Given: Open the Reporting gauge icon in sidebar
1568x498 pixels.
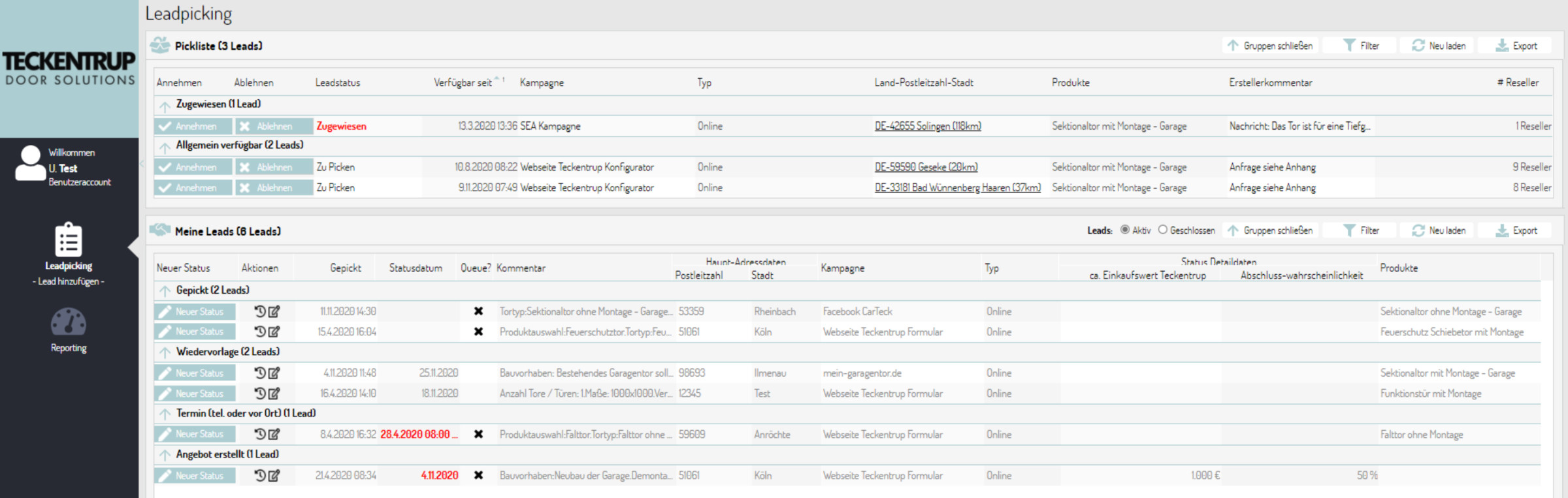Looking at the screenshot, I should coord(69,322).
